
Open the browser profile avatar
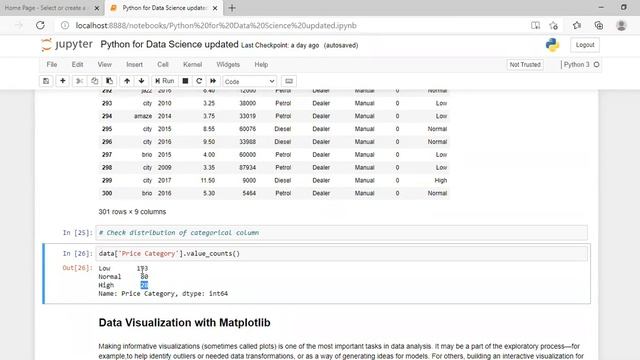(621, 25)
